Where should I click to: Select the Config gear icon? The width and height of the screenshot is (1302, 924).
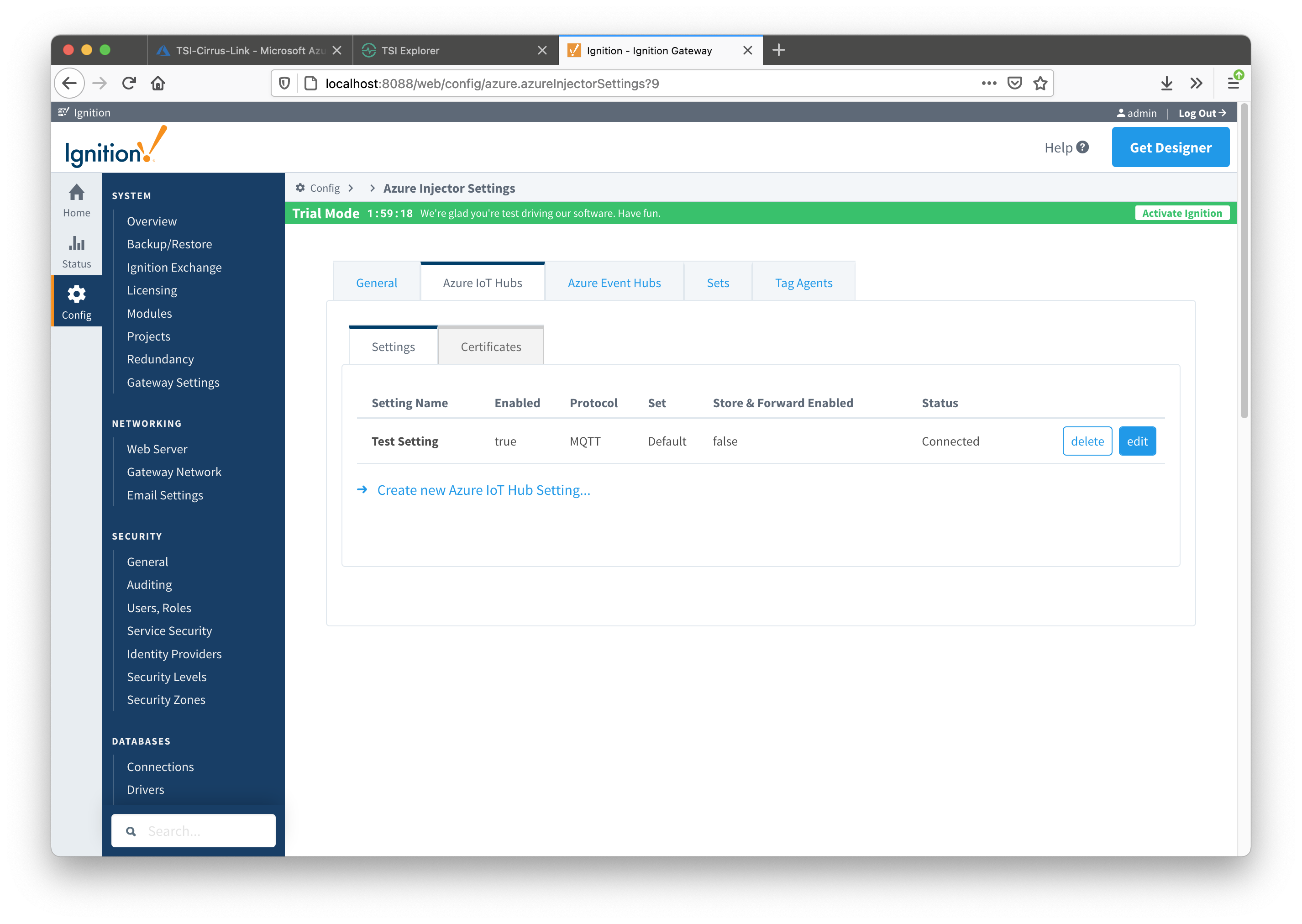point(76,295)
